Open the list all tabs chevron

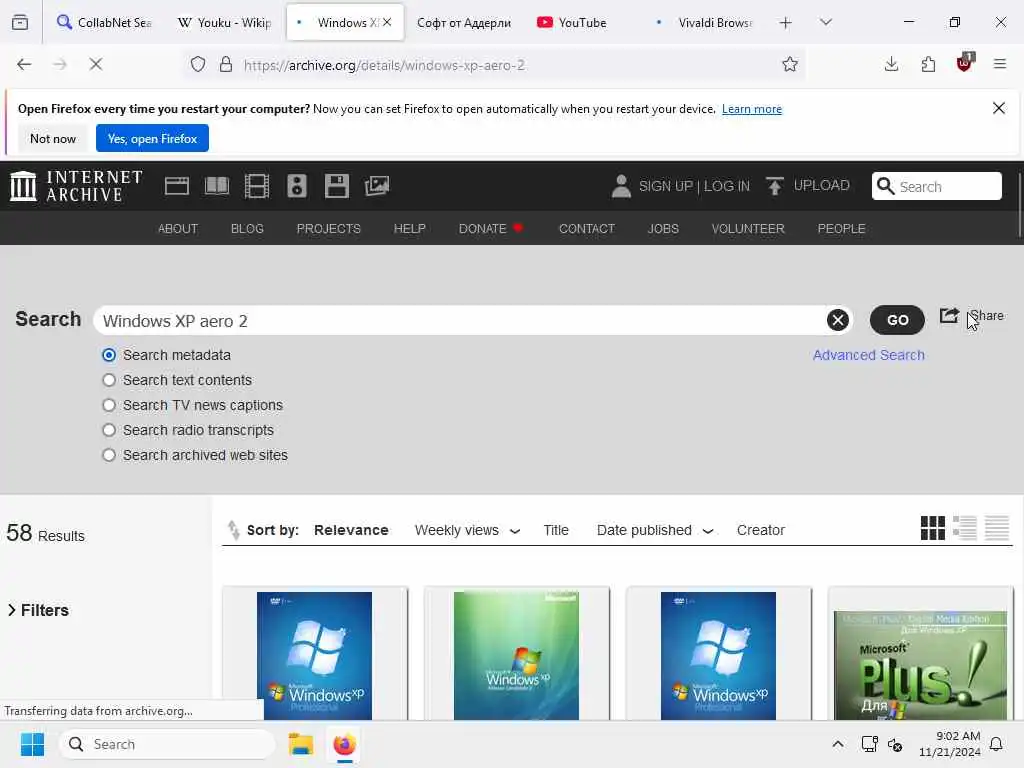point(826,23)
